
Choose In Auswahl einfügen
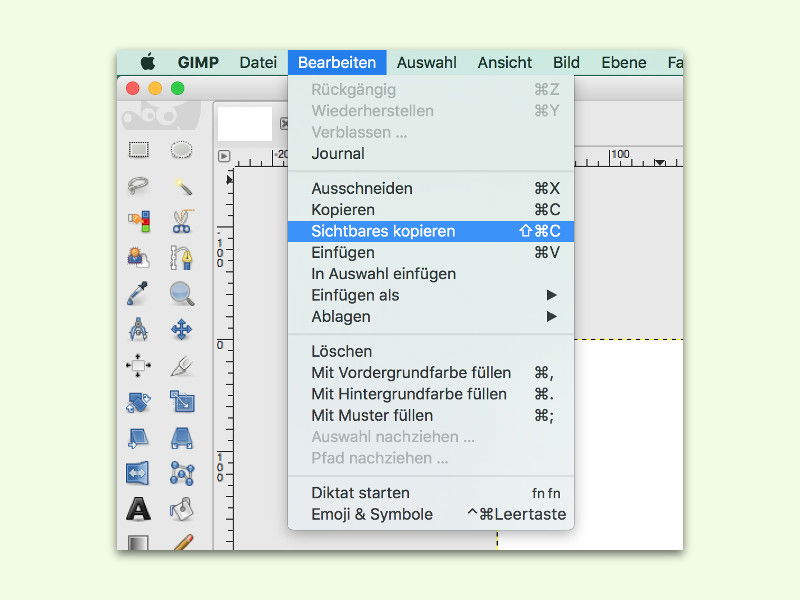tap(431, 274)
